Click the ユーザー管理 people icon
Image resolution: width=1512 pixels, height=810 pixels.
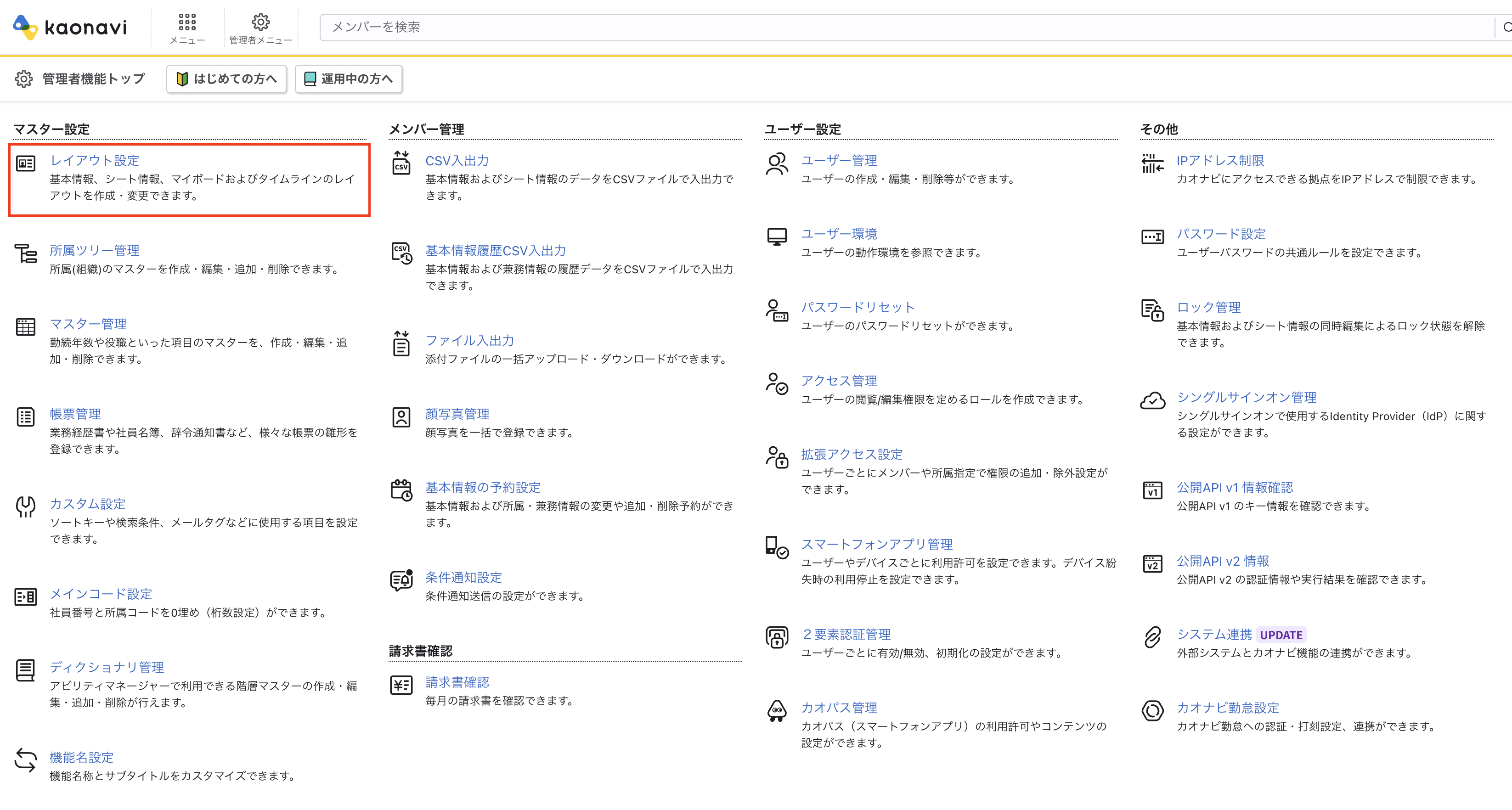777,164
